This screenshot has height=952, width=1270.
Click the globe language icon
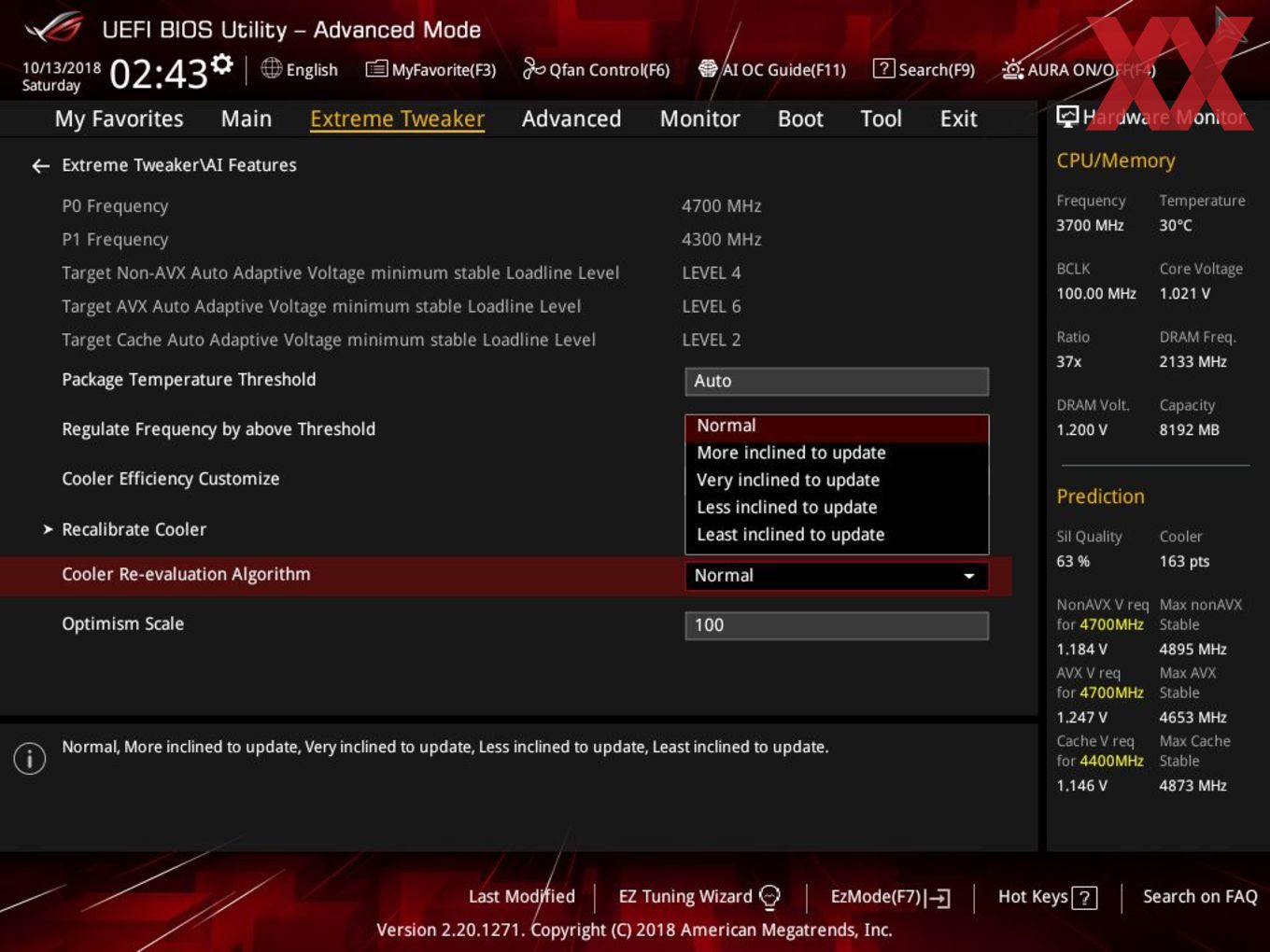271,68
